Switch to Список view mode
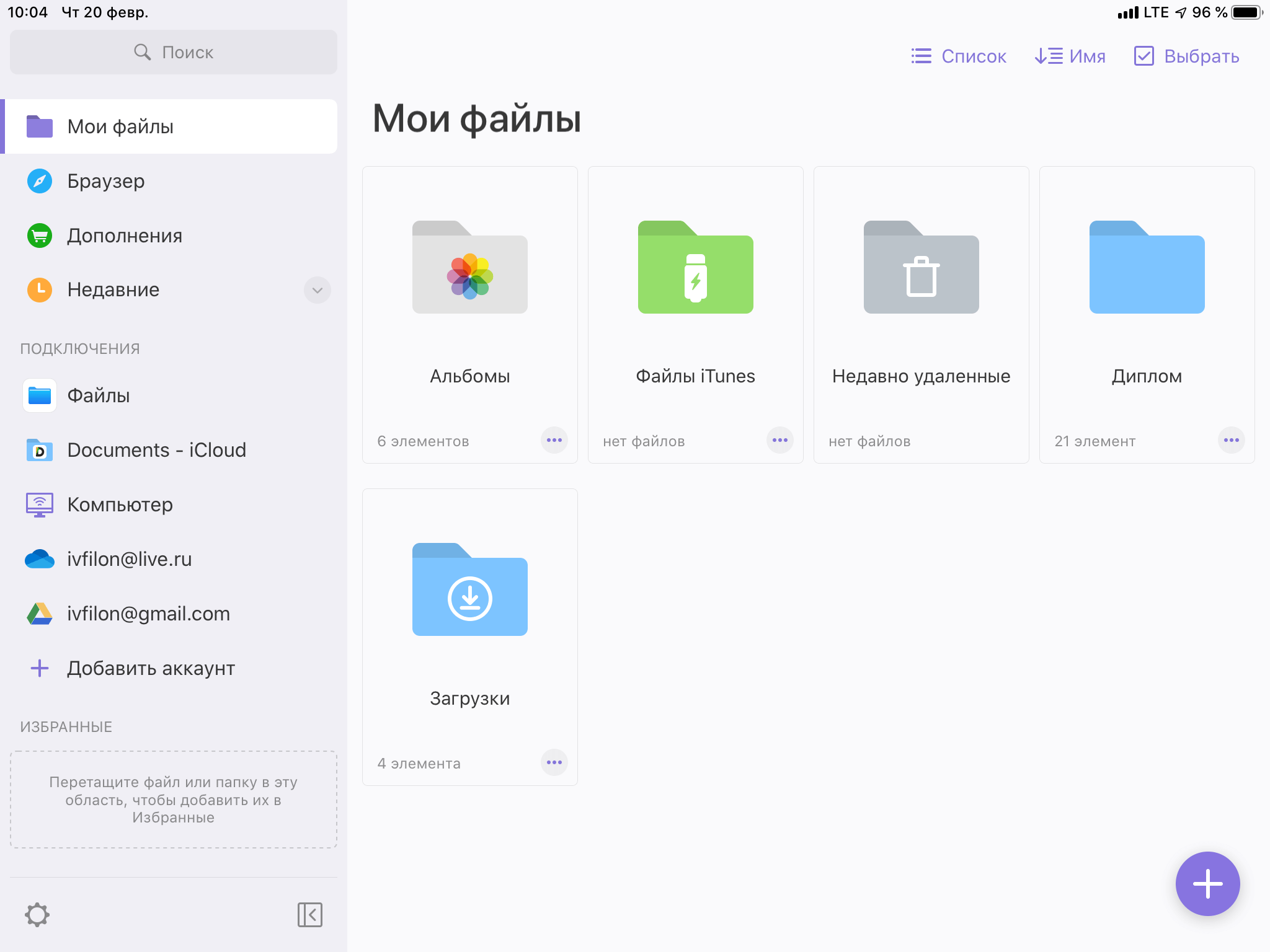Viewport: 1270px width, 952px height. coord(959,56)
